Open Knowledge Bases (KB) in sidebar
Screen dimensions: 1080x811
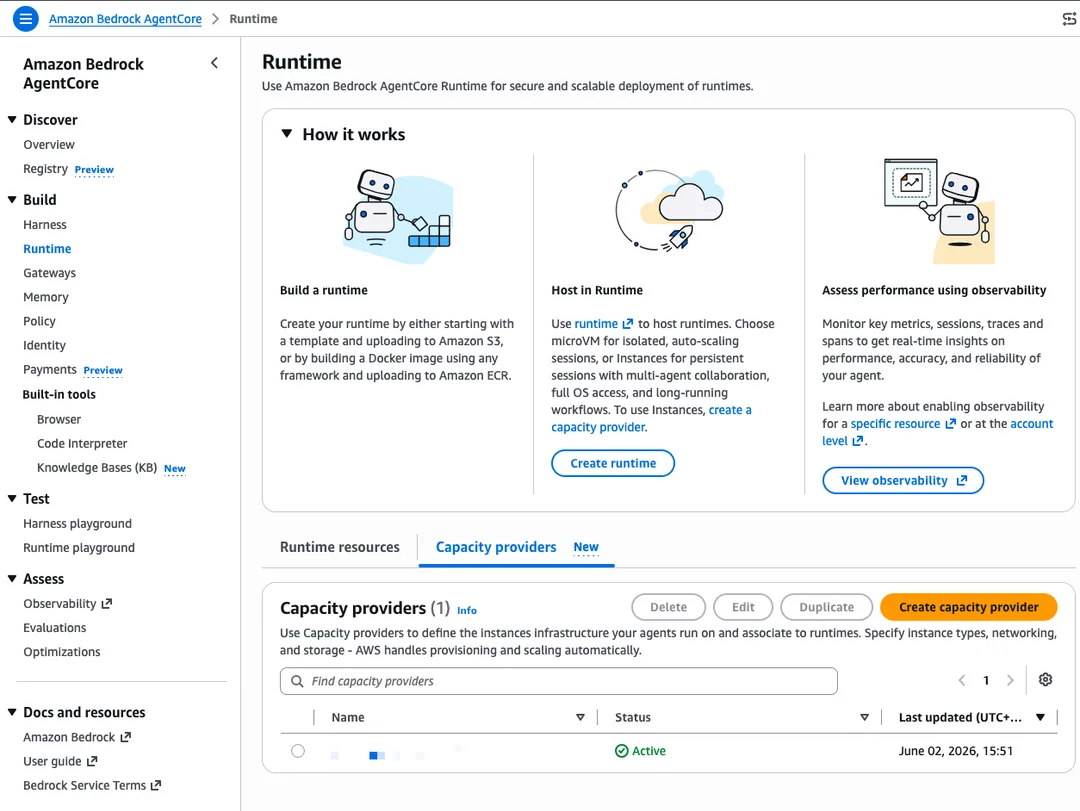(97, 468)
